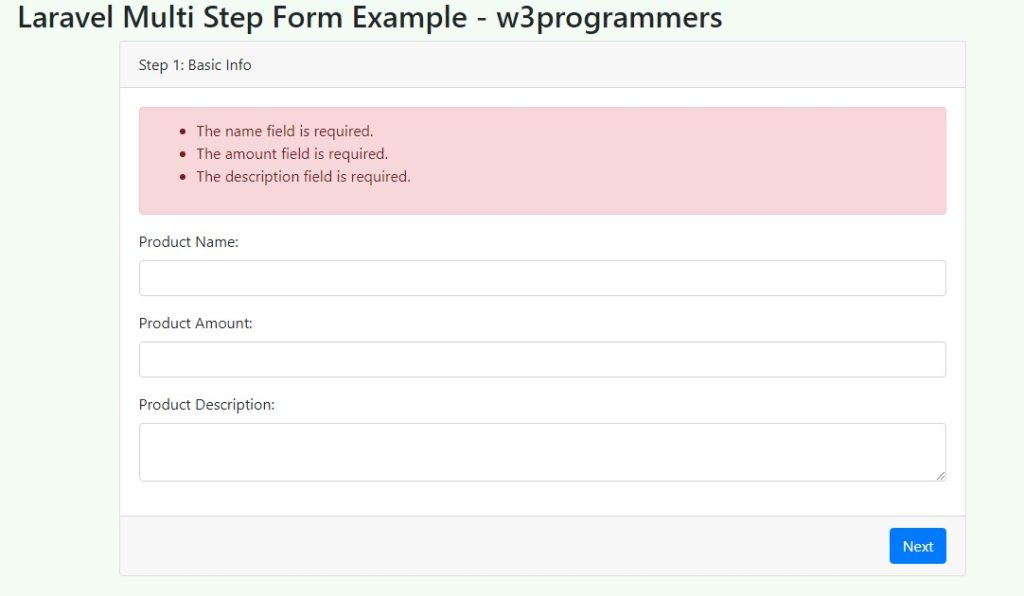
Task: Click the "description field is required" error
Action: coord(303,177)
